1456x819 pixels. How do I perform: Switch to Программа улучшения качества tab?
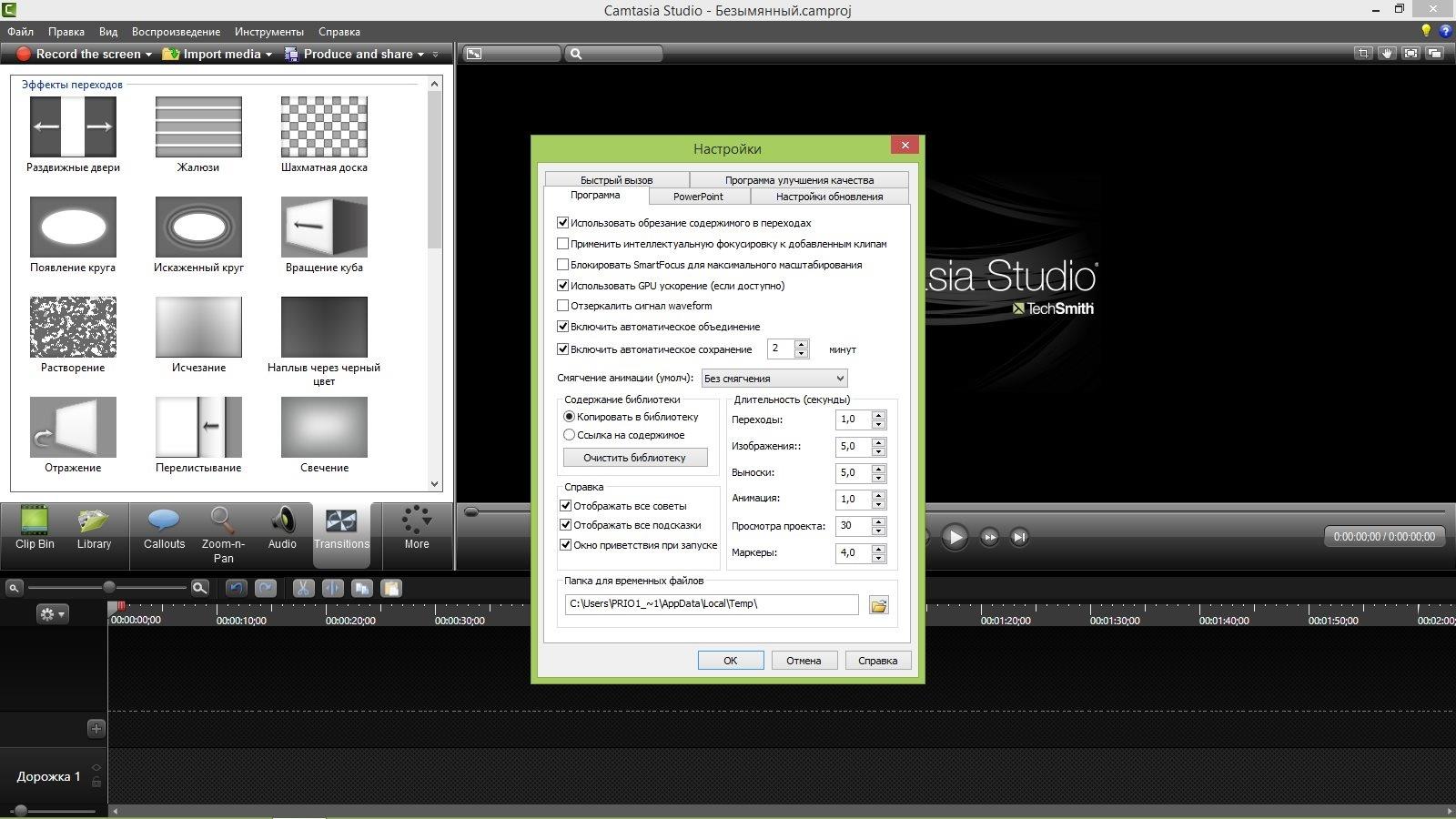(799, 180)
